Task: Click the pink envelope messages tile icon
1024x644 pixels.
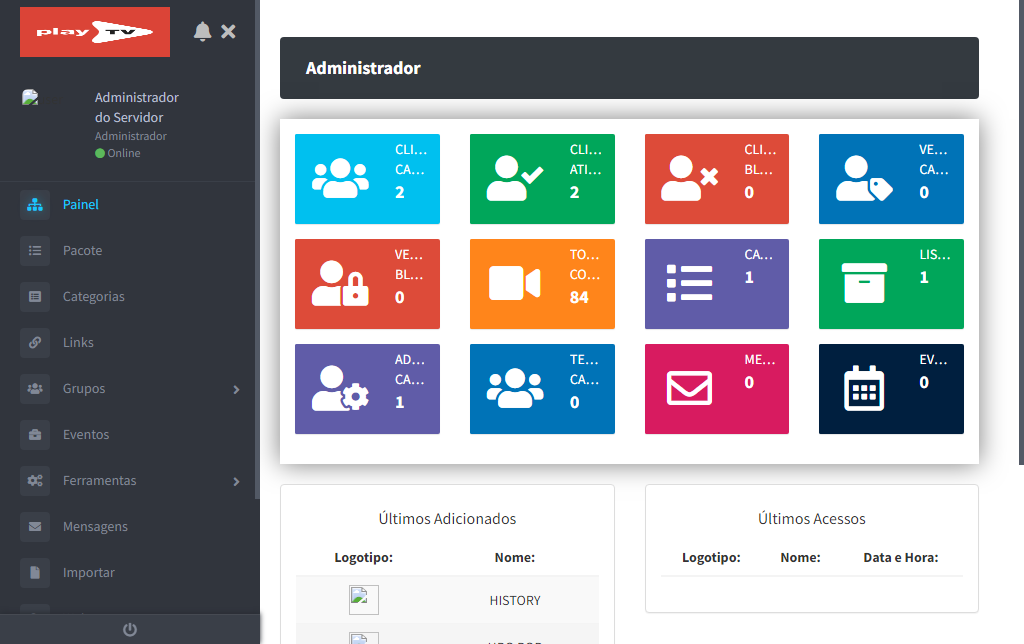Action: click(688, 388)
